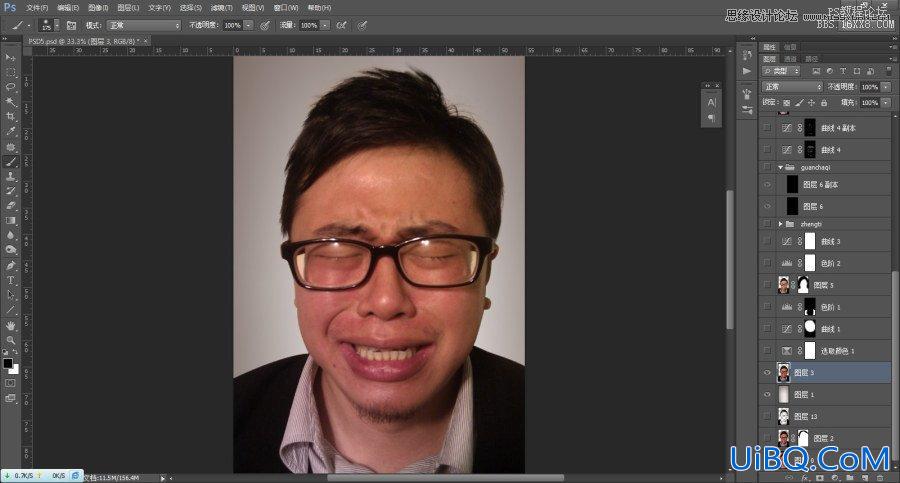
Task: Open the layer filter type dropdown
Action: 781,71
